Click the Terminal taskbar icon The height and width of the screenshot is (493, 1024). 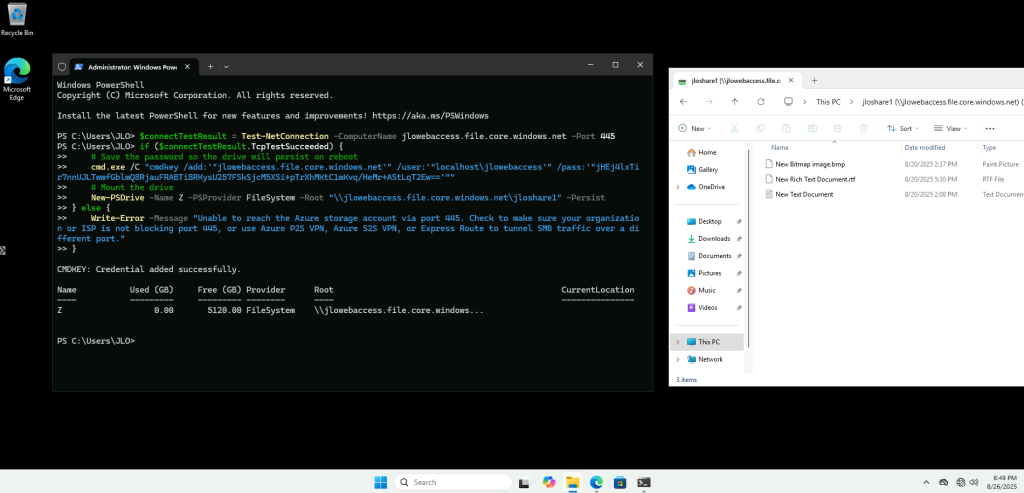(644, 482)
